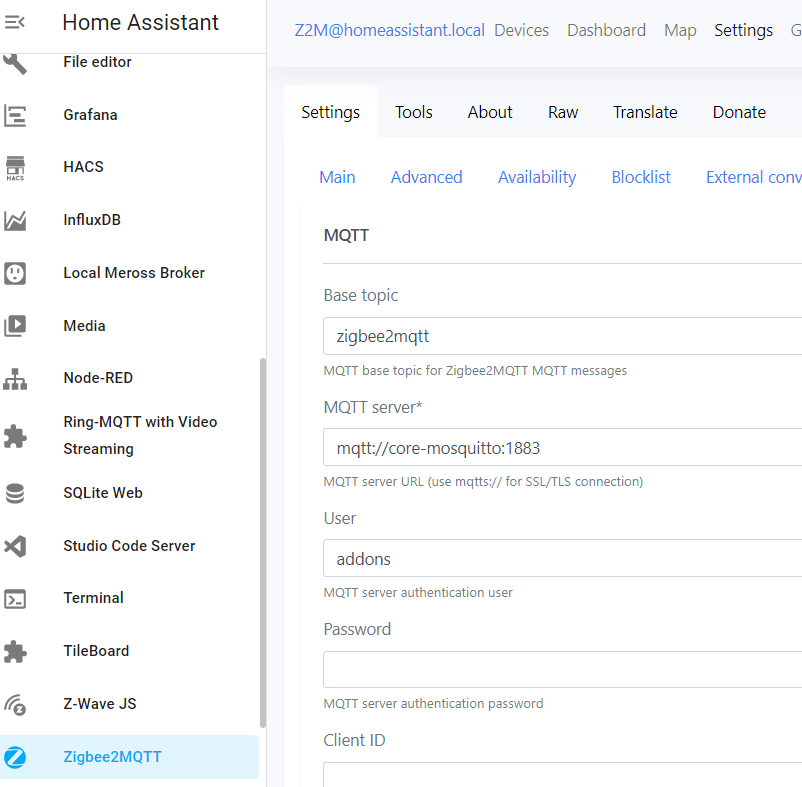Select the Main settings section

pyautogui.click(x=337, y=177)
